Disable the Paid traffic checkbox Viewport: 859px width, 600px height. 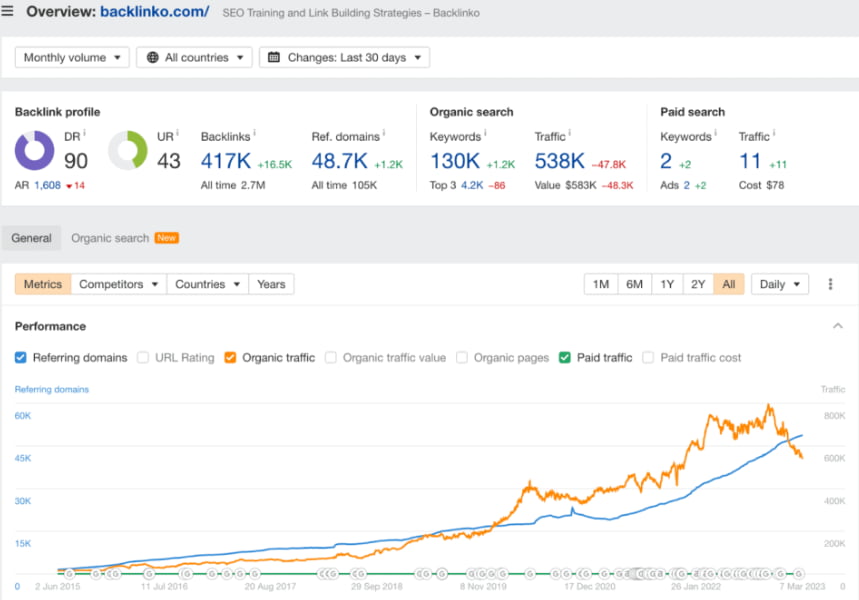click(565, 357)
